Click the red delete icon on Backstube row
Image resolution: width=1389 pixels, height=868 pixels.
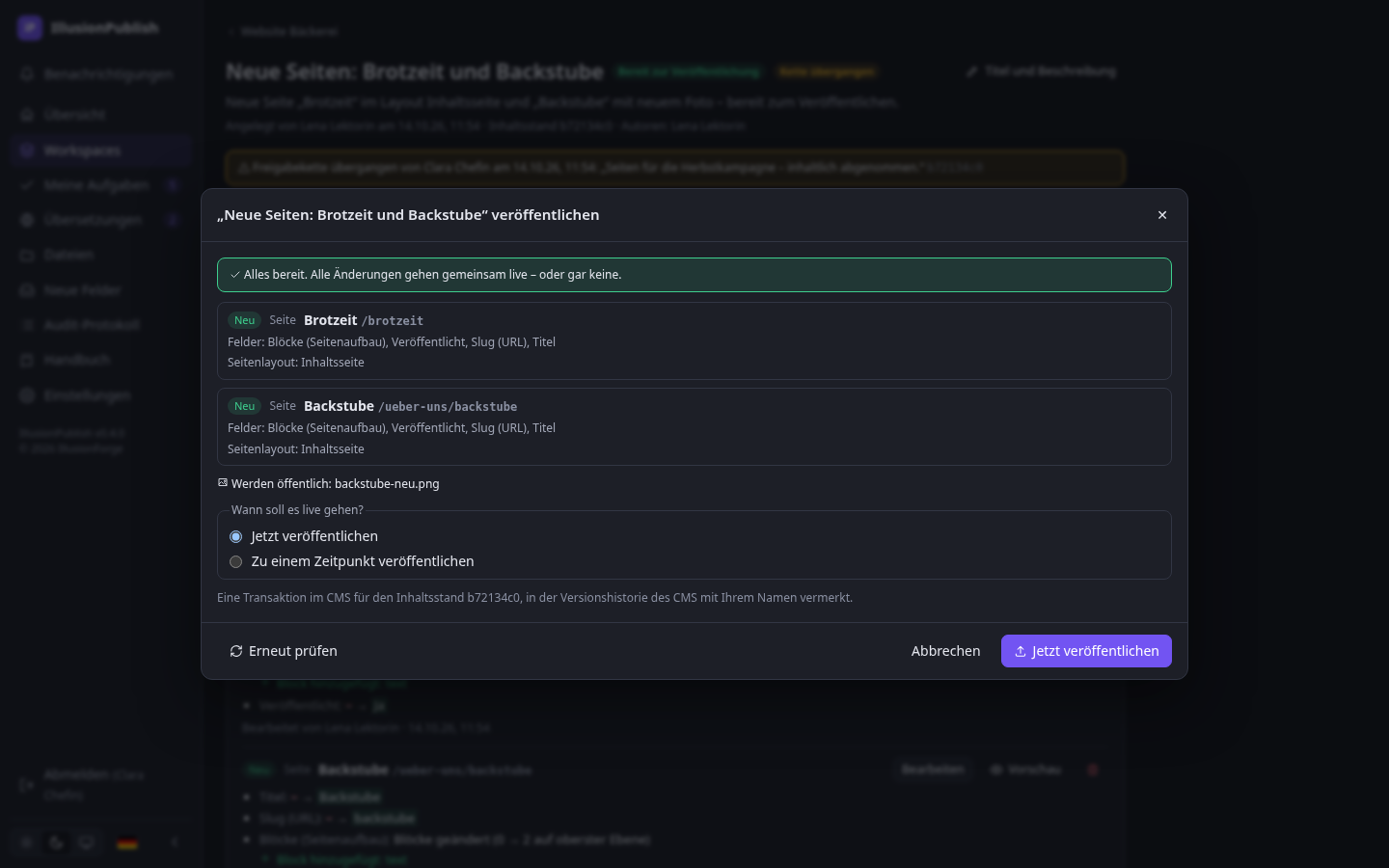coord(1093,770)
